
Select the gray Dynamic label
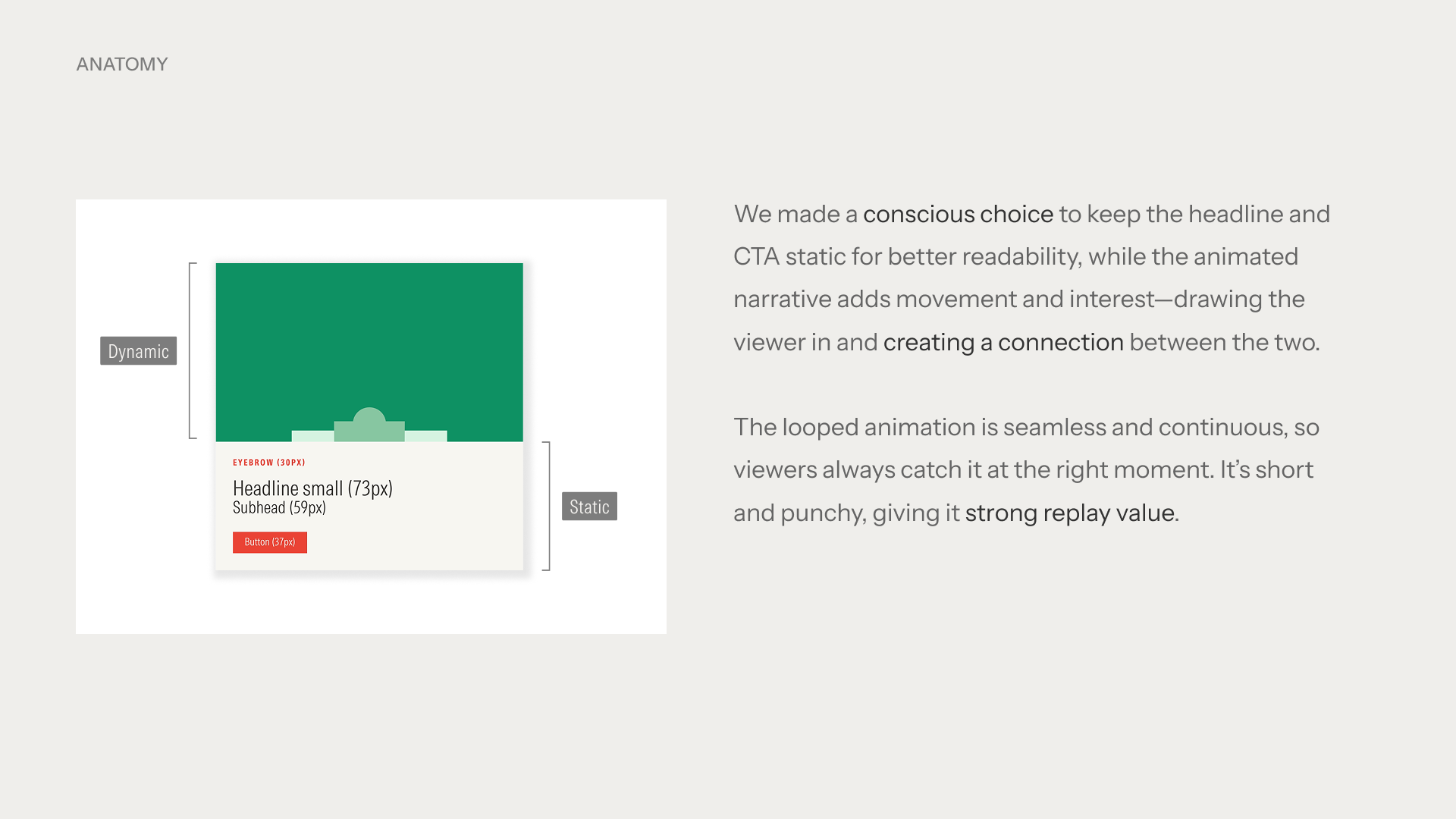pos(138,351)
